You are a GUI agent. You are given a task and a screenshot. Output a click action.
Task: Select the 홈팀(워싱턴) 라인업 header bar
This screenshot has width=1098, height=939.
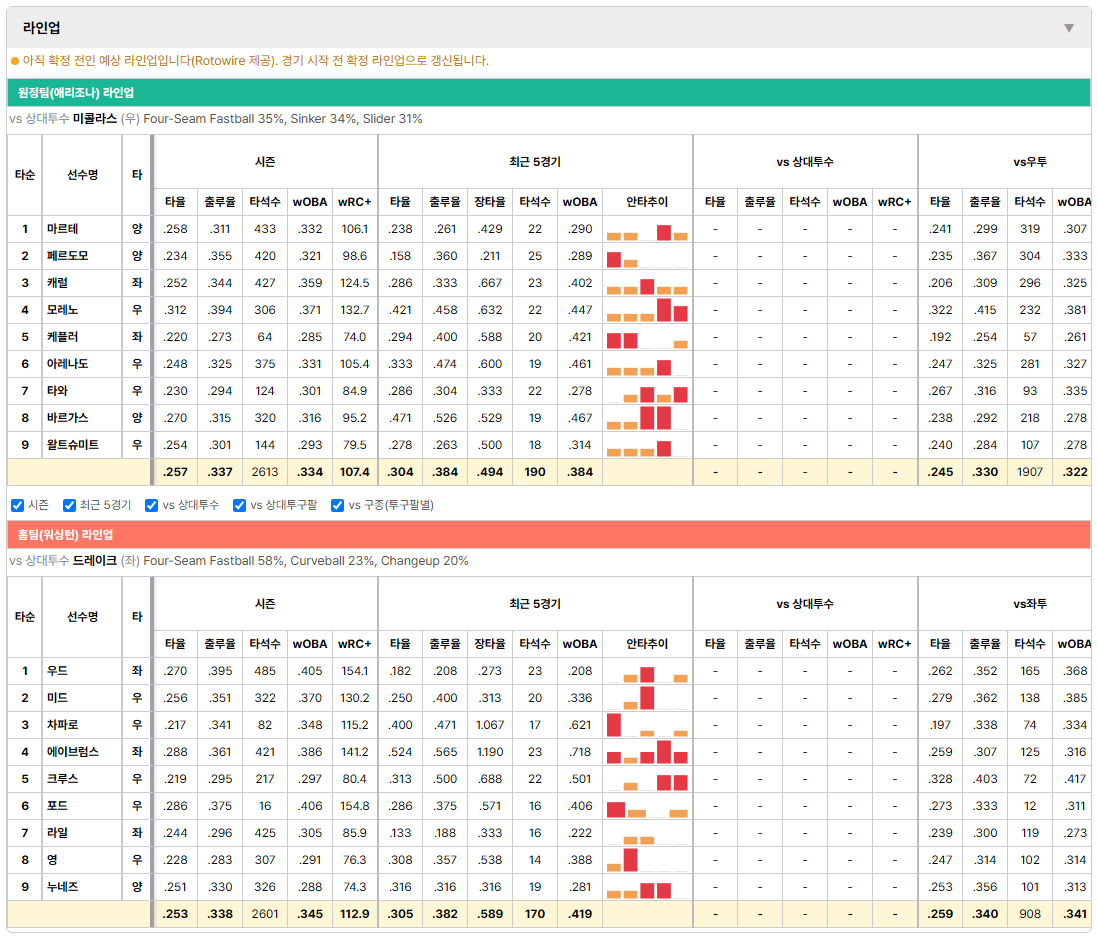tap(548, 534)
